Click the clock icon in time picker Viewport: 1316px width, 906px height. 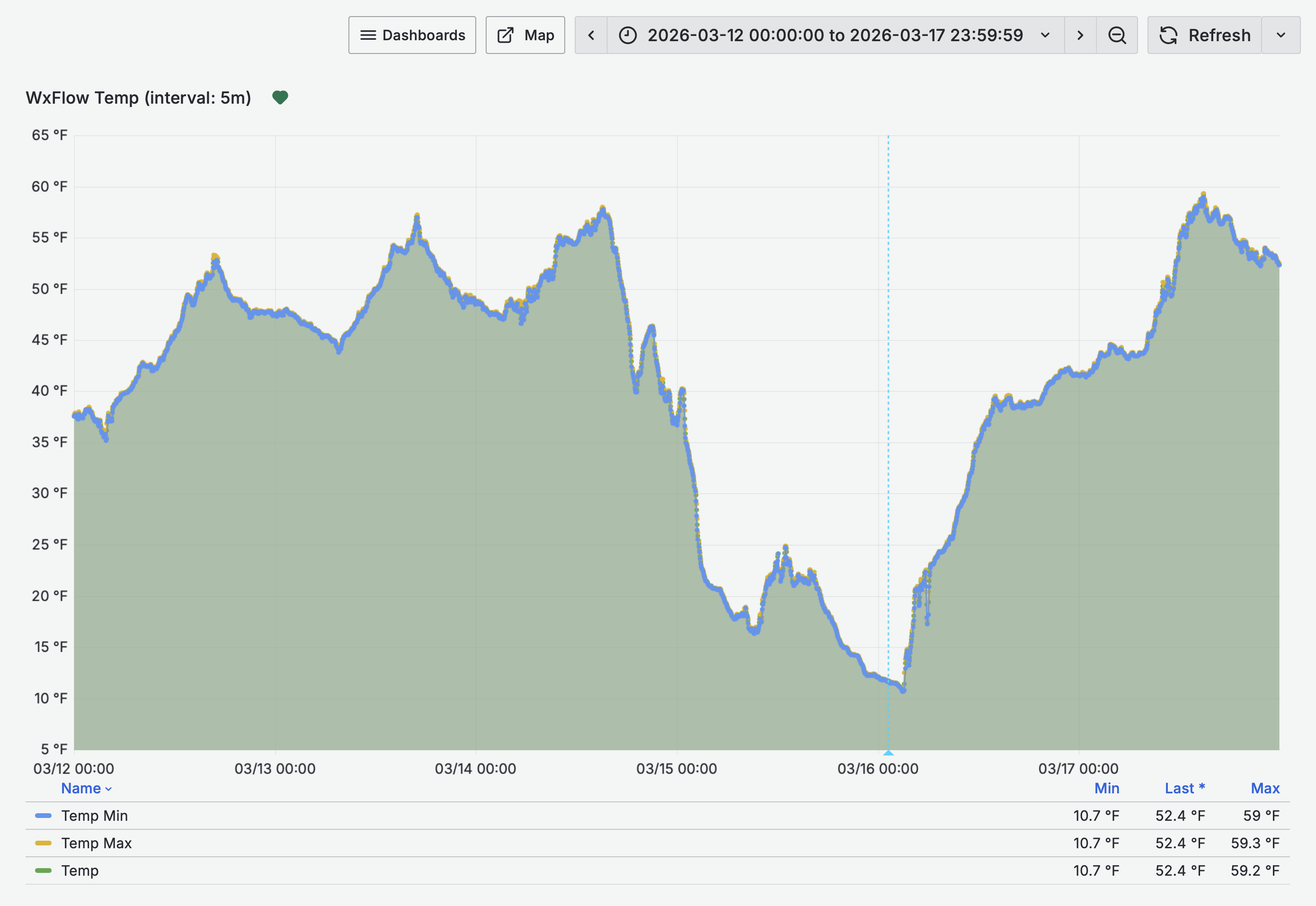tap(627, 35)
